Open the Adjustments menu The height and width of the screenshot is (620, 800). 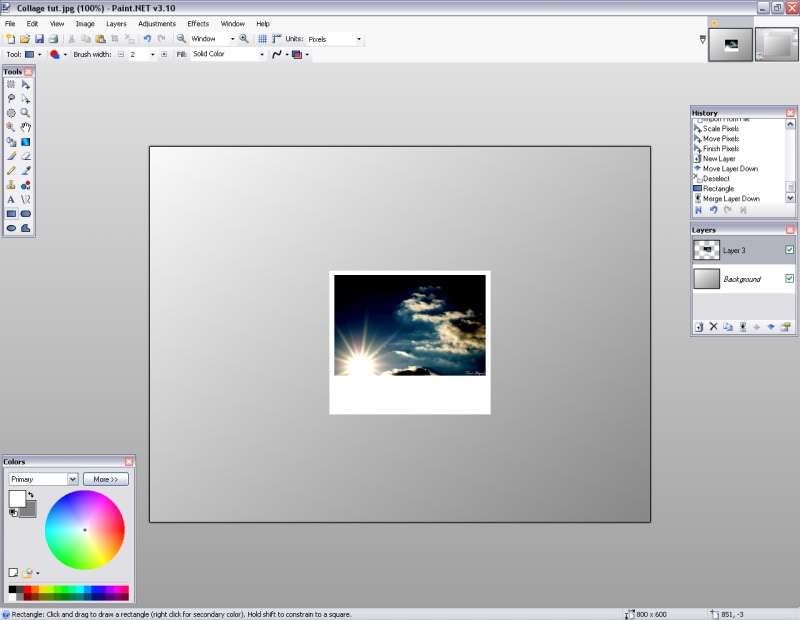(x=157, y=23)
